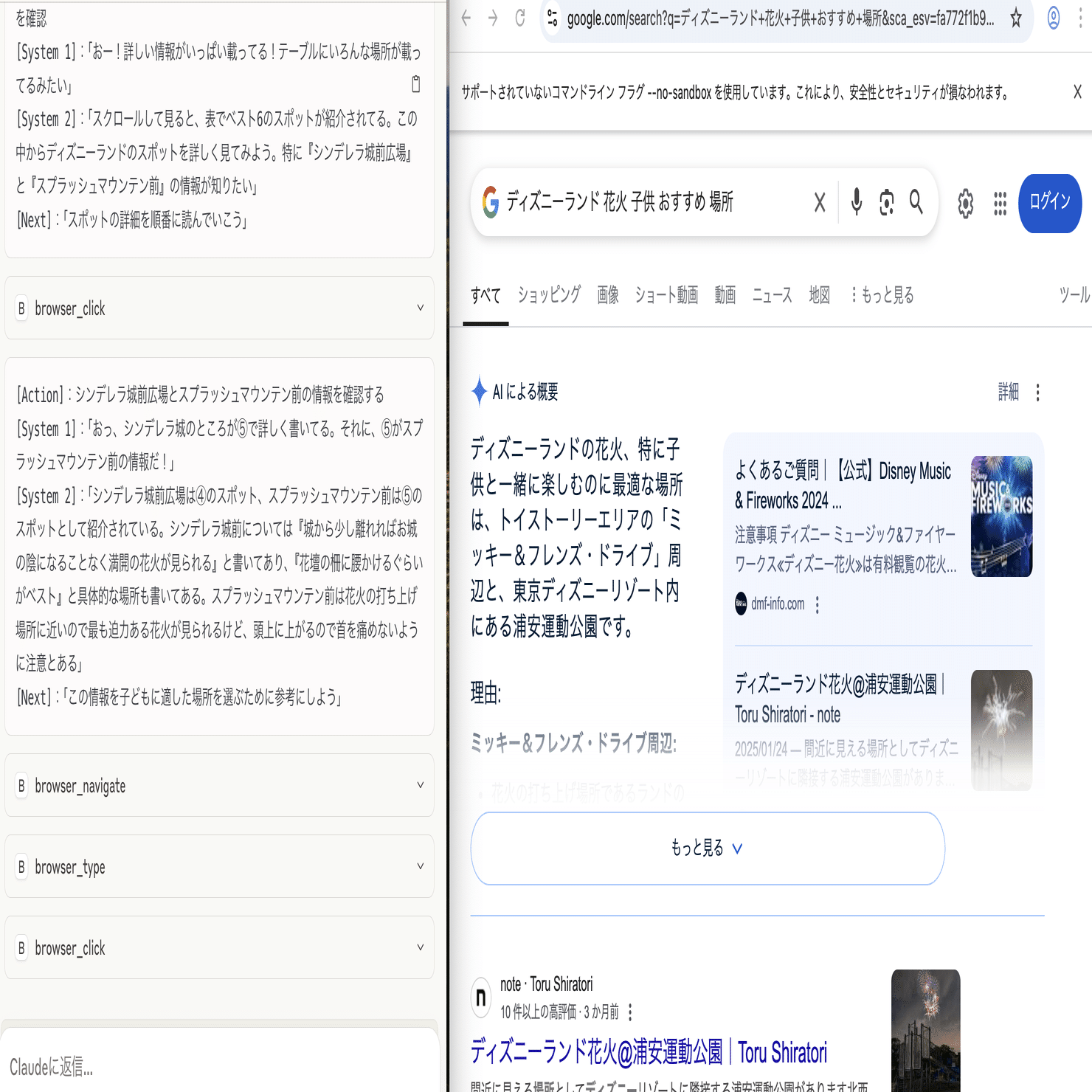View site information in the address bar
The height and width of the screenshot is (1092, 1092).
[552, 18]
